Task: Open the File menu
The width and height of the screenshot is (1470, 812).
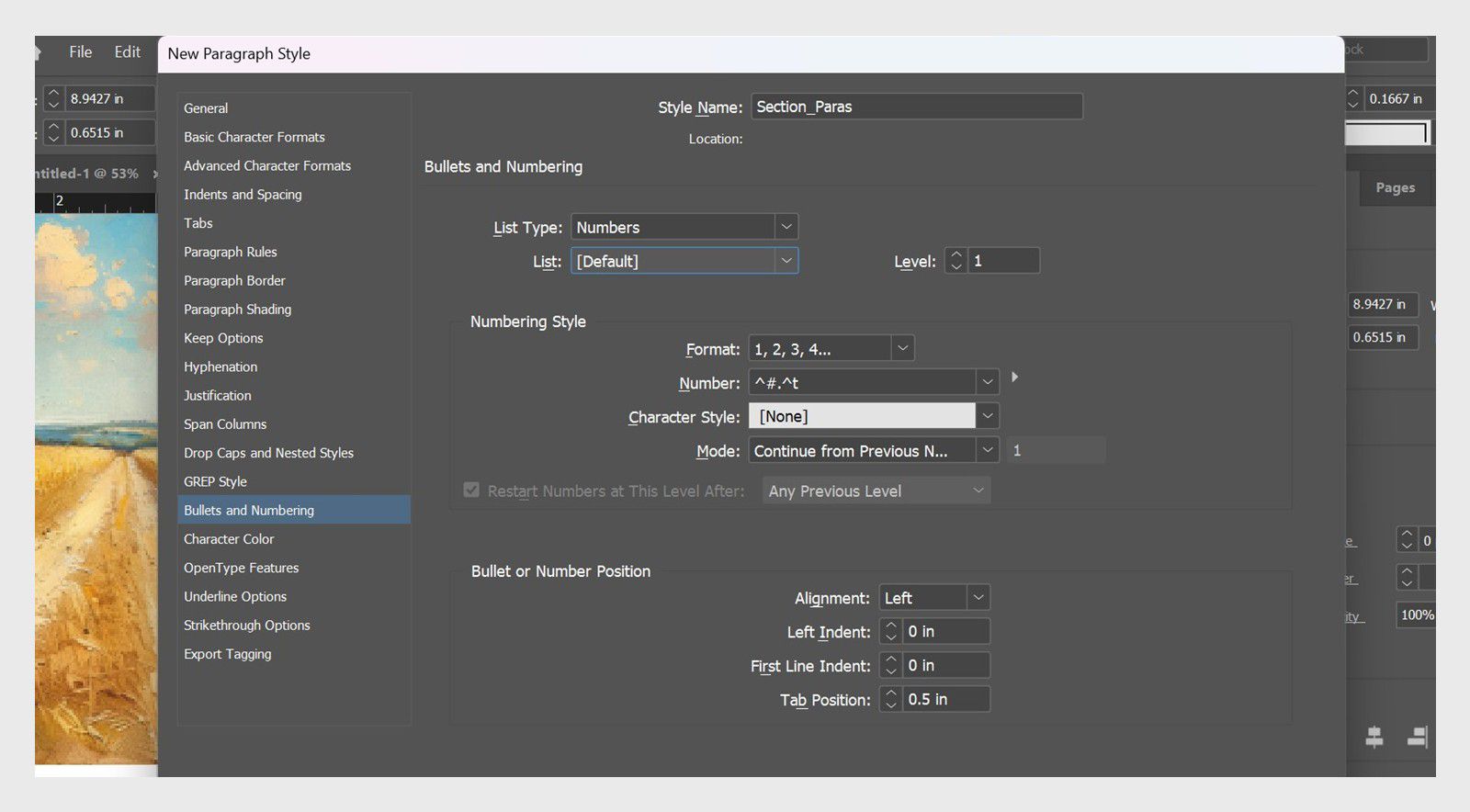Action: point(81,52)
